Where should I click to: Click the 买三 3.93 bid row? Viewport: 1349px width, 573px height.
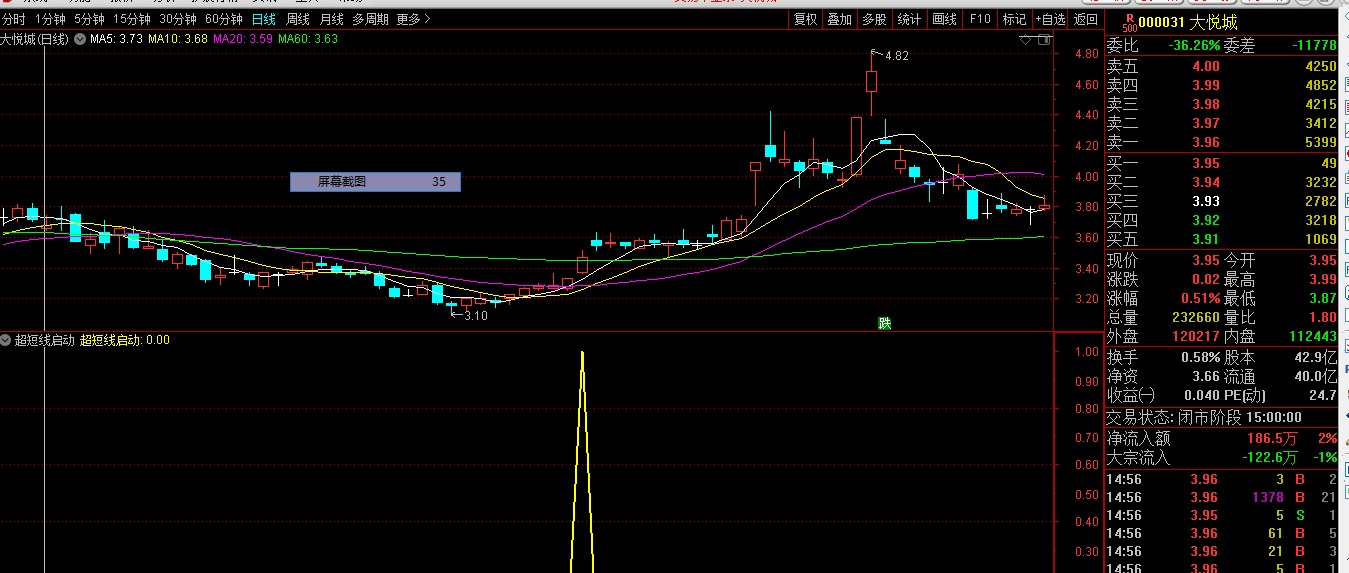pos(1221,202)
